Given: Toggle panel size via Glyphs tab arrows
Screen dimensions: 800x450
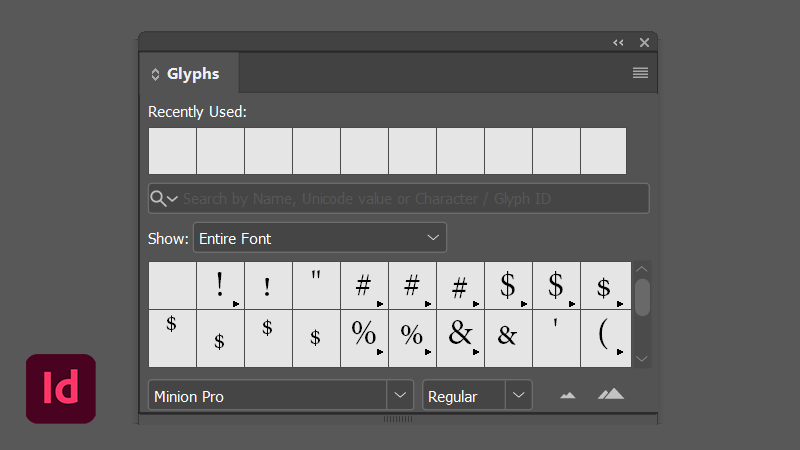Looking at the screenshot, I should click(x=155, y=74).
